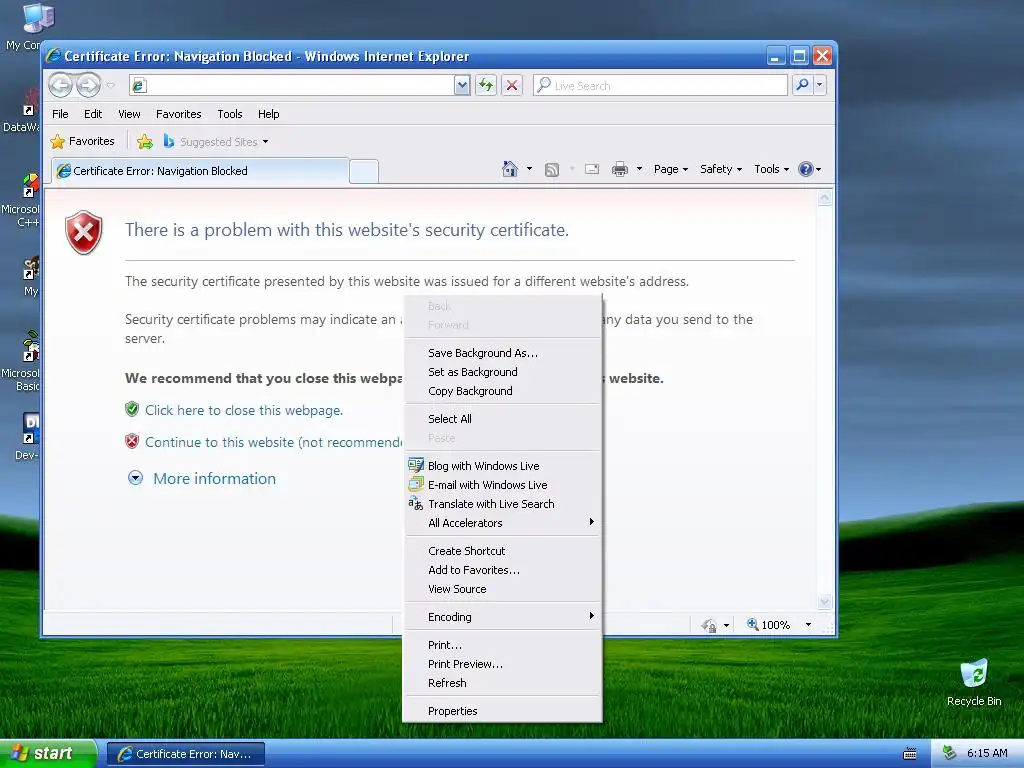This screenshot has height=768, width=1024.
Task: Click 'Click here to close this webpage' link
Action: tap(244, 410)
